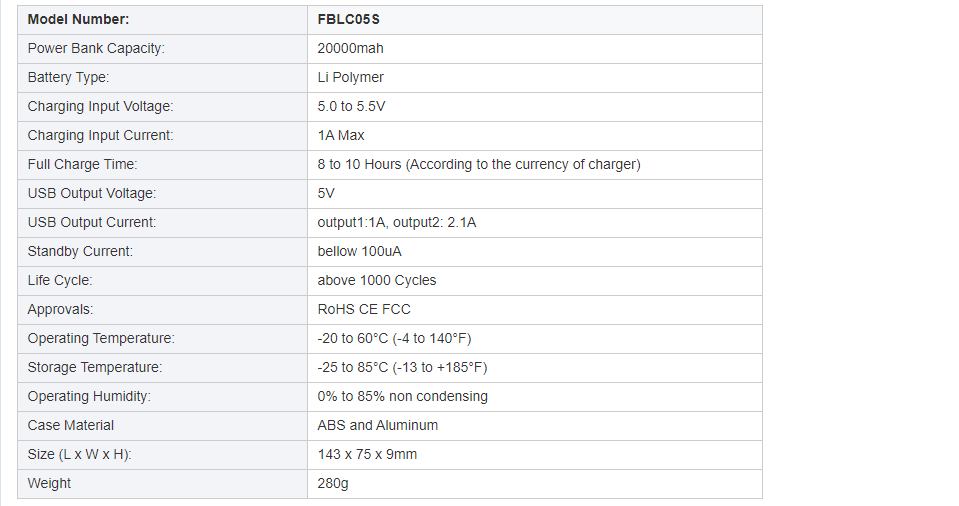This screenshot has height=506, width=959.
Task: Click the 20000mah capacity value
Action: point(350,48)
